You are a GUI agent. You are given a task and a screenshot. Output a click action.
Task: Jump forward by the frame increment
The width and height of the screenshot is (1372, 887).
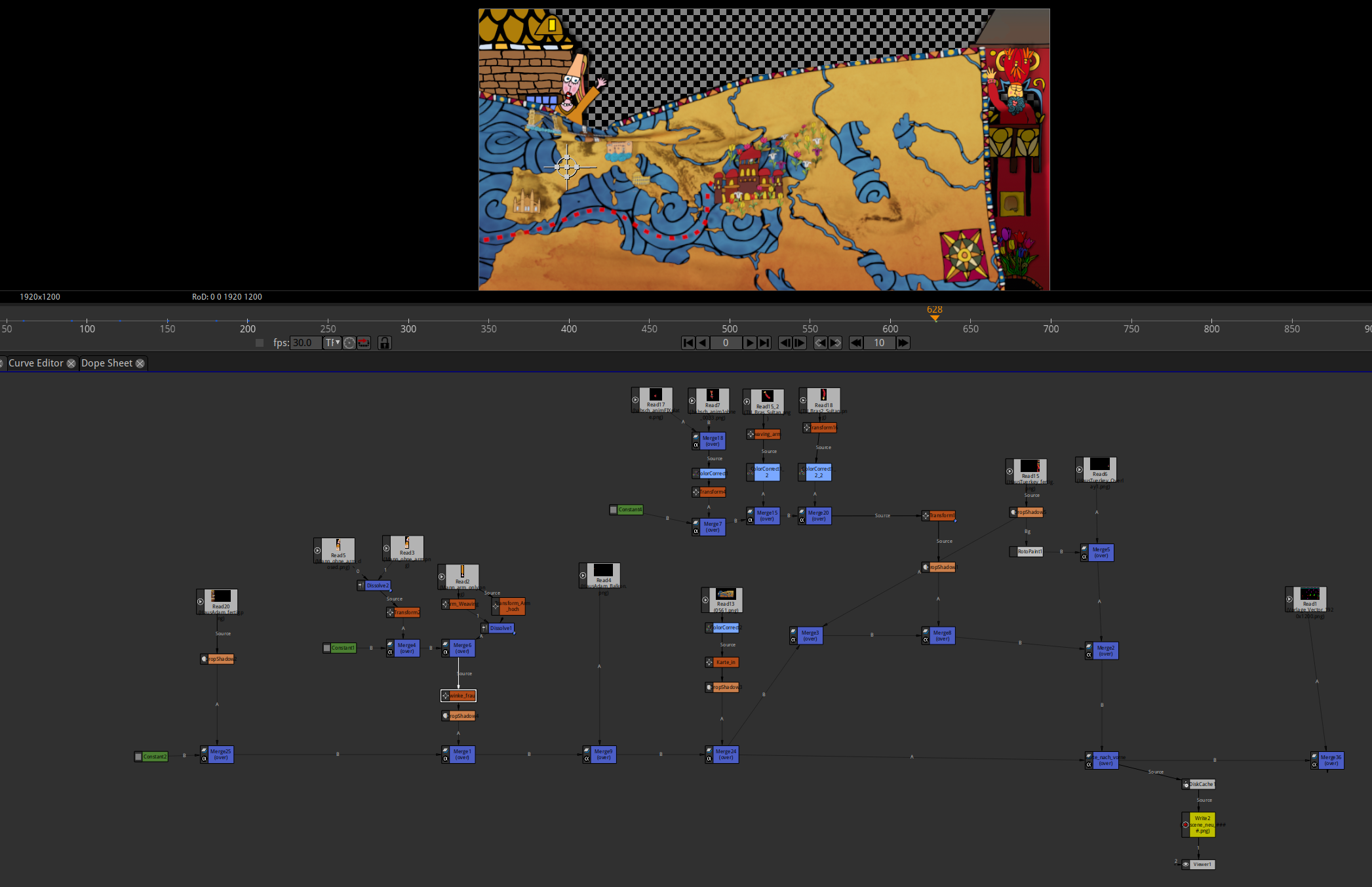coord(903,343)
